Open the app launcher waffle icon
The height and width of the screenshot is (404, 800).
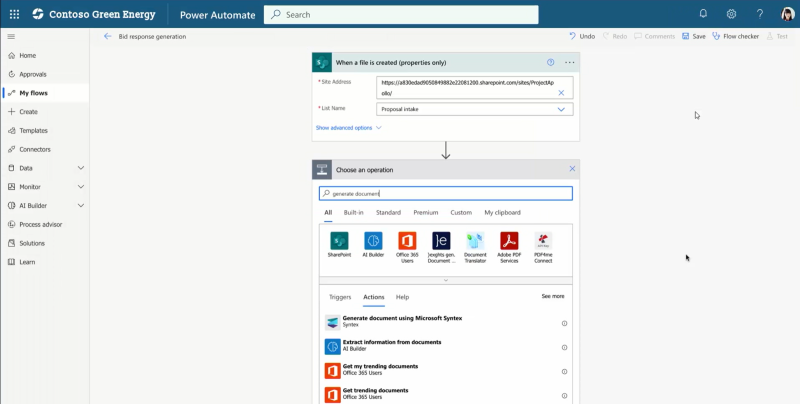pyautogui.click(x=14, y=14)
